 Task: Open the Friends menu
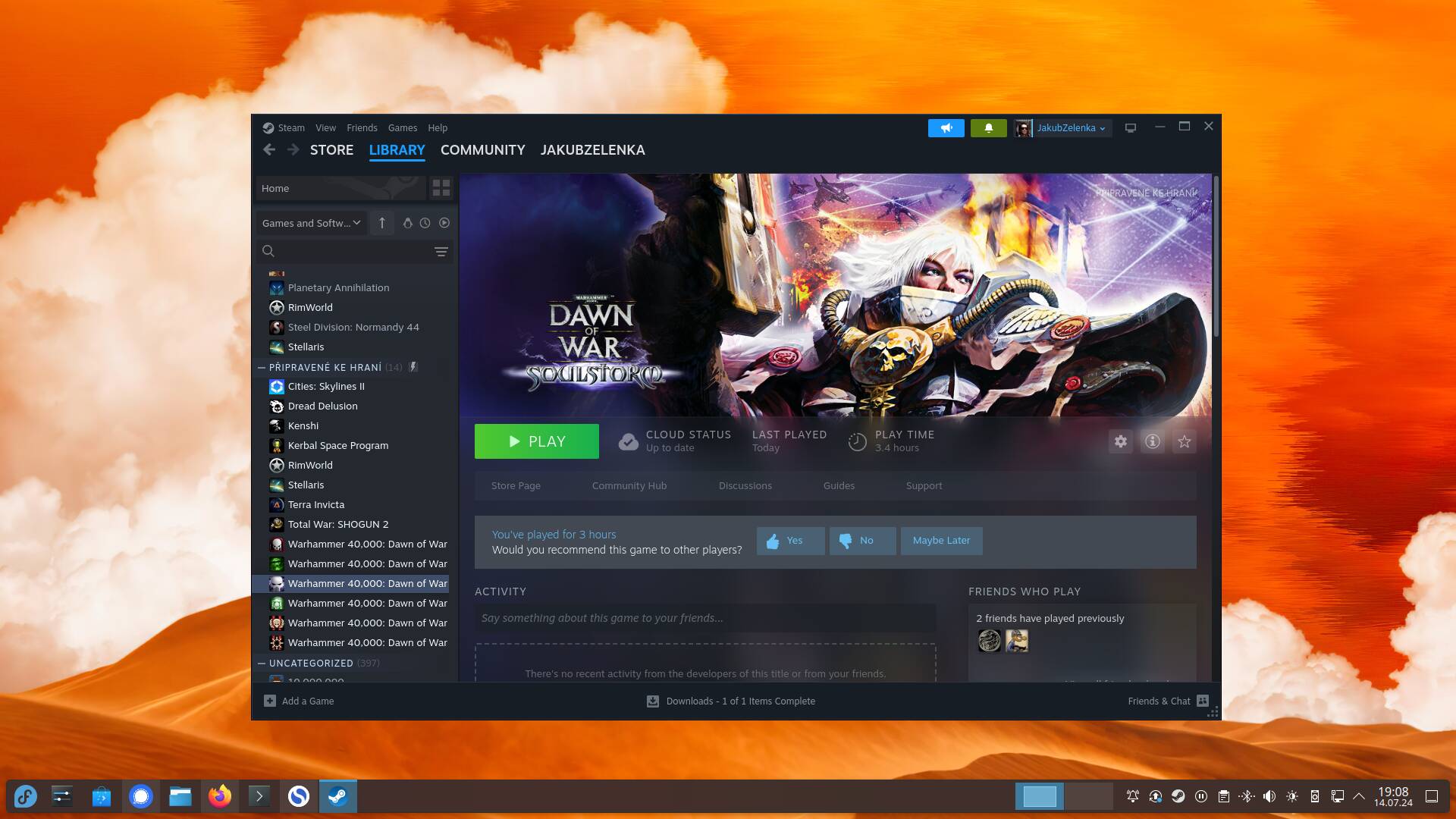pos(362,127)
